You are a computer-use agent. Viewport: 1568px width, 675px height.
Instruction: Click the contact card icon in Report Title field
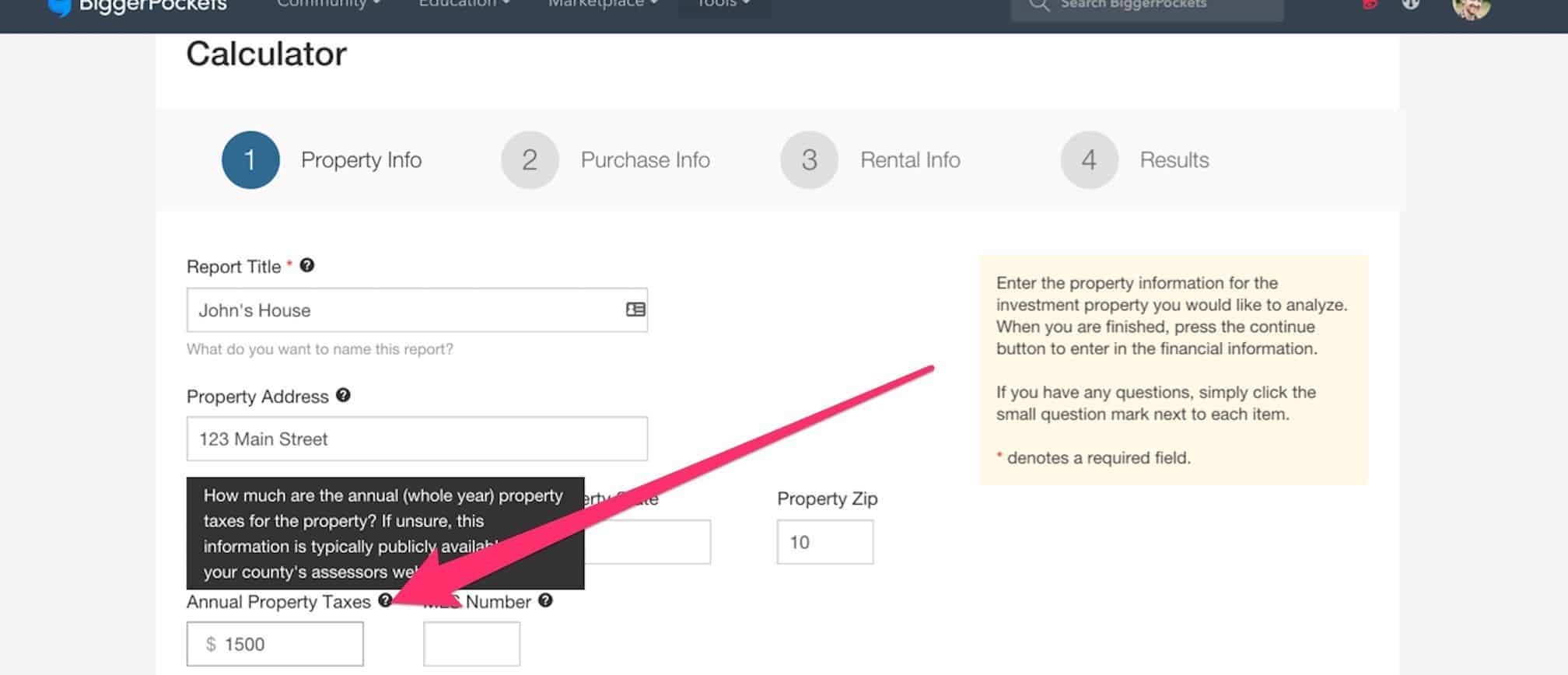(635, 310)
